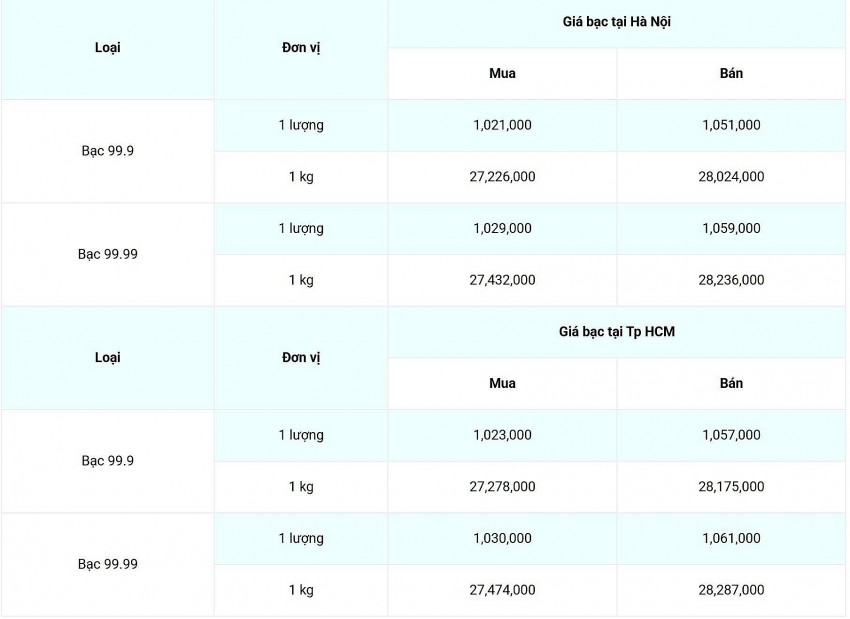Select the 1,061,000 sell price cell
The width and height of the screenshot is (850, 619).
pyautogui.click(x=731, y=539)
